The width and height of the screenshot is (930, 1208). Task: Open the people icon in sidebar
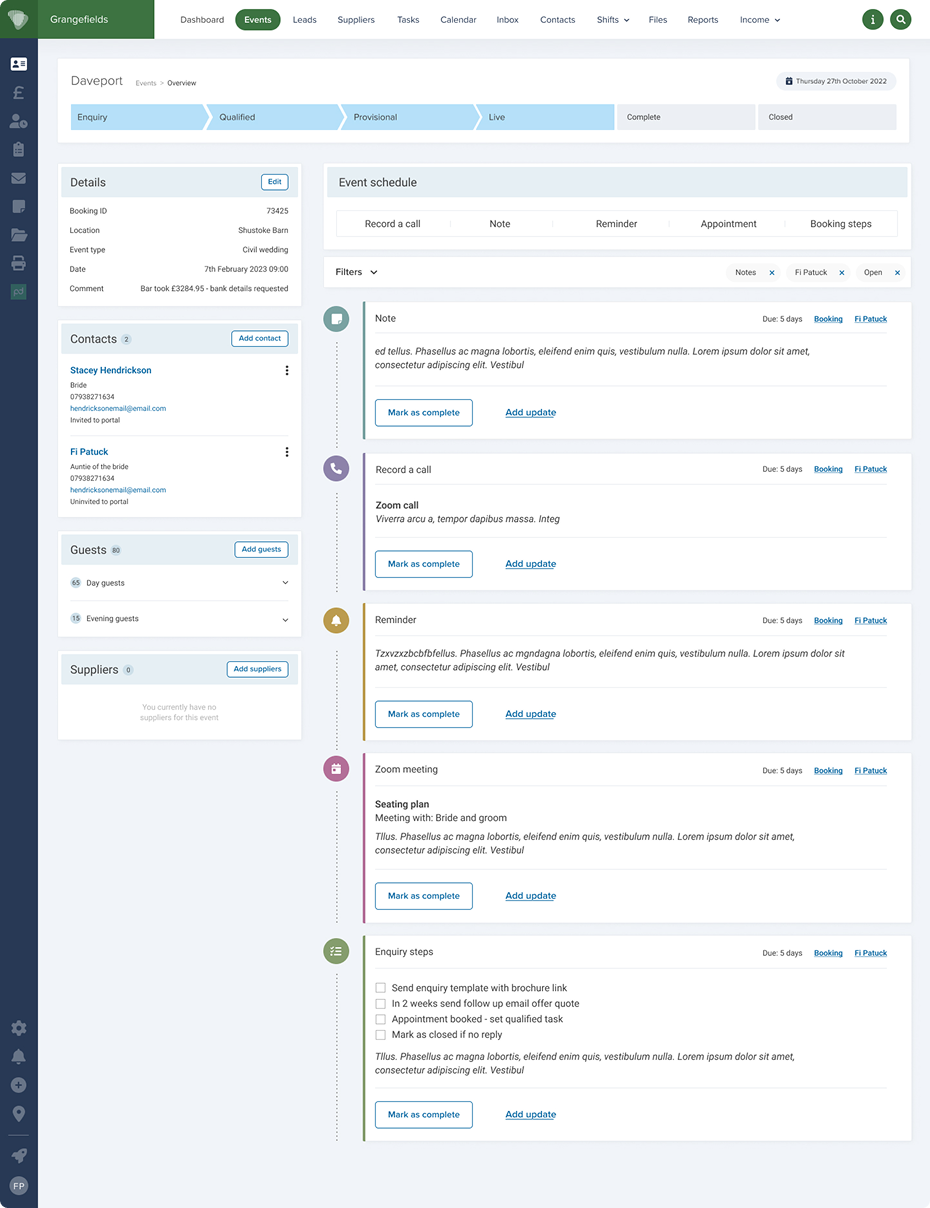tap(18, 121)
